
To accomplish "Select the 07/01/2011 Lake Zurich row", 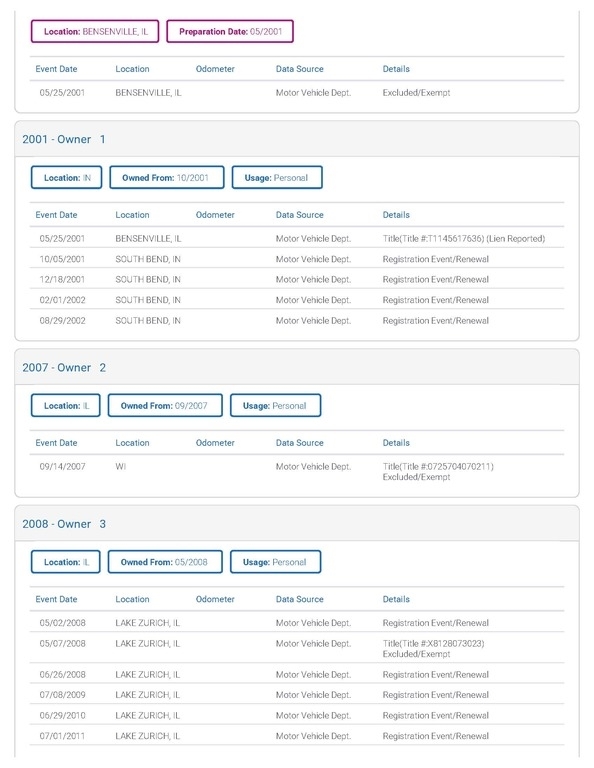I will point(297,736).
